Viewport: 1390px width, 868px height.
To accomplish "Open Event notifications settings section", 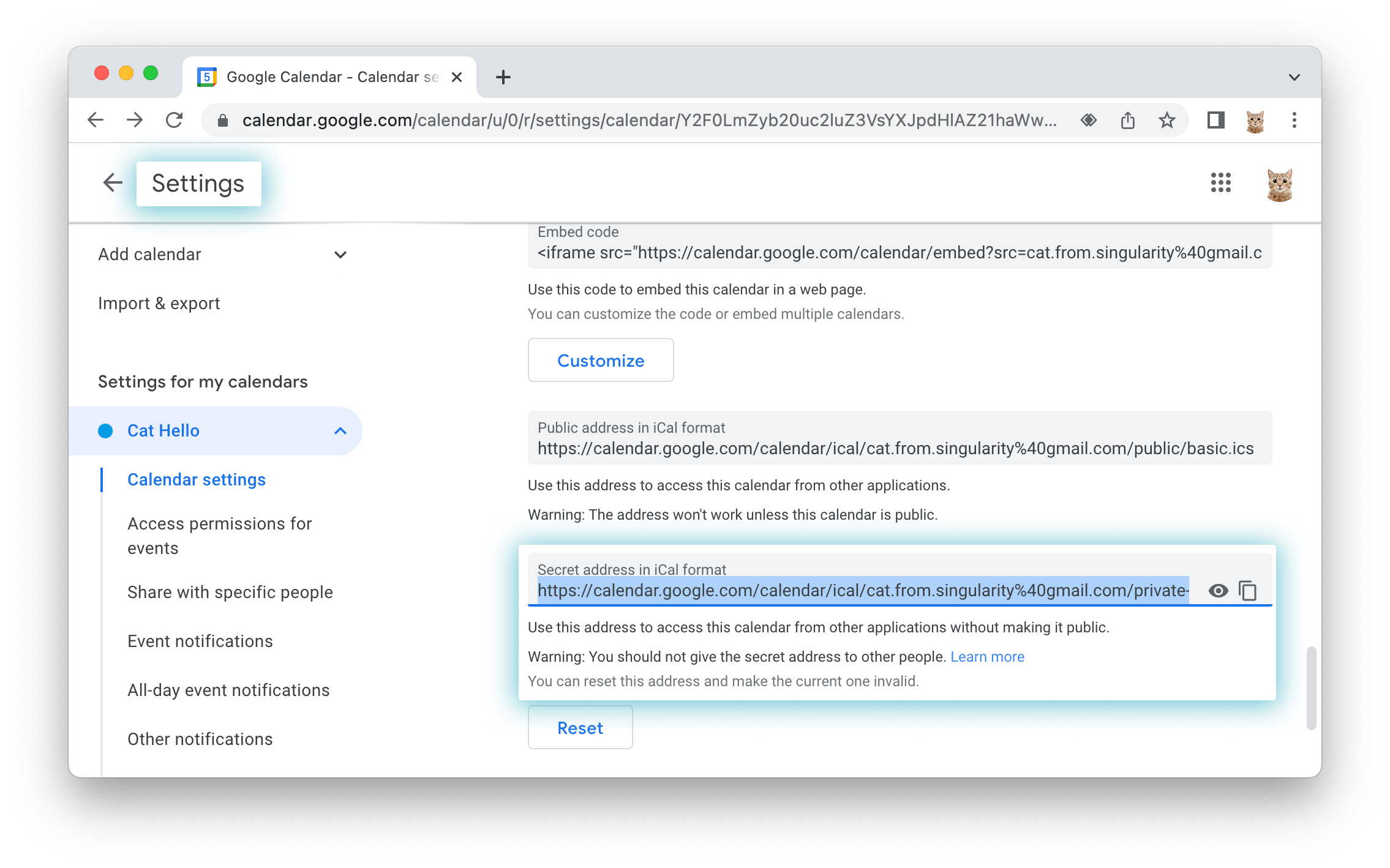I will pyautogui.click(x=200, y=642).
